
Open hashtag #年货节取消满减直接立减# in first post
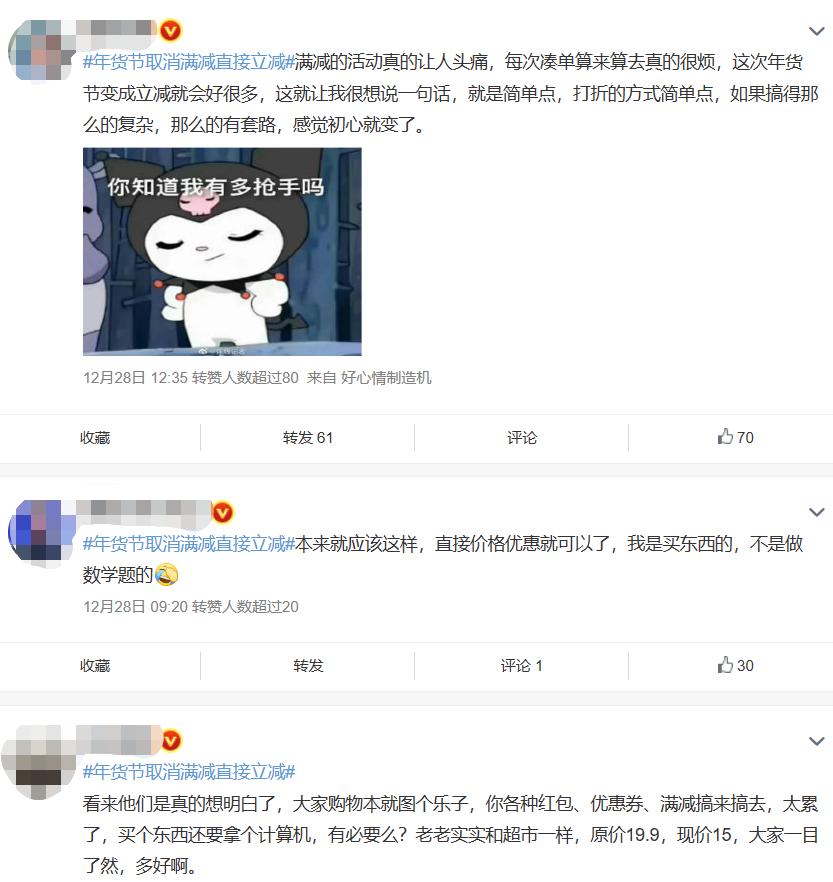pos(189,62)
